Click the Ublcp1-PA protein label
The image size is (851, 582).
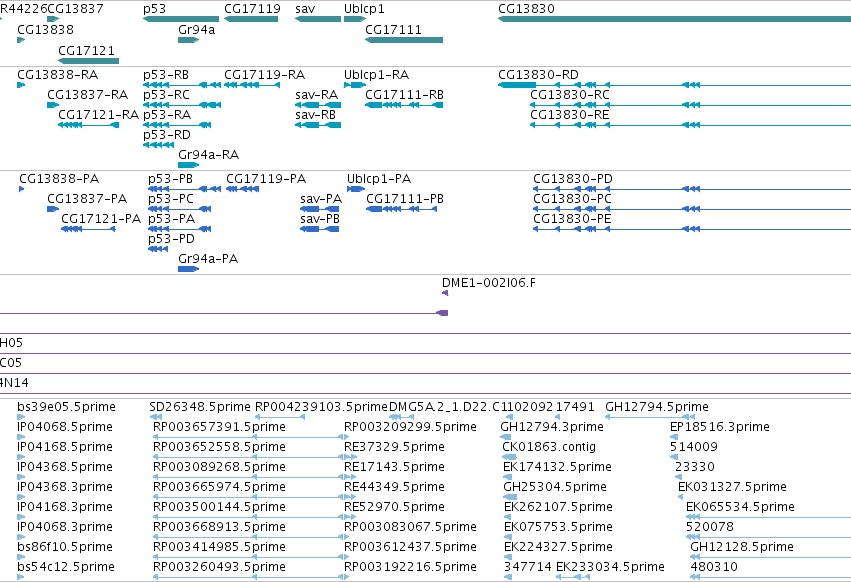click(379, 179)
